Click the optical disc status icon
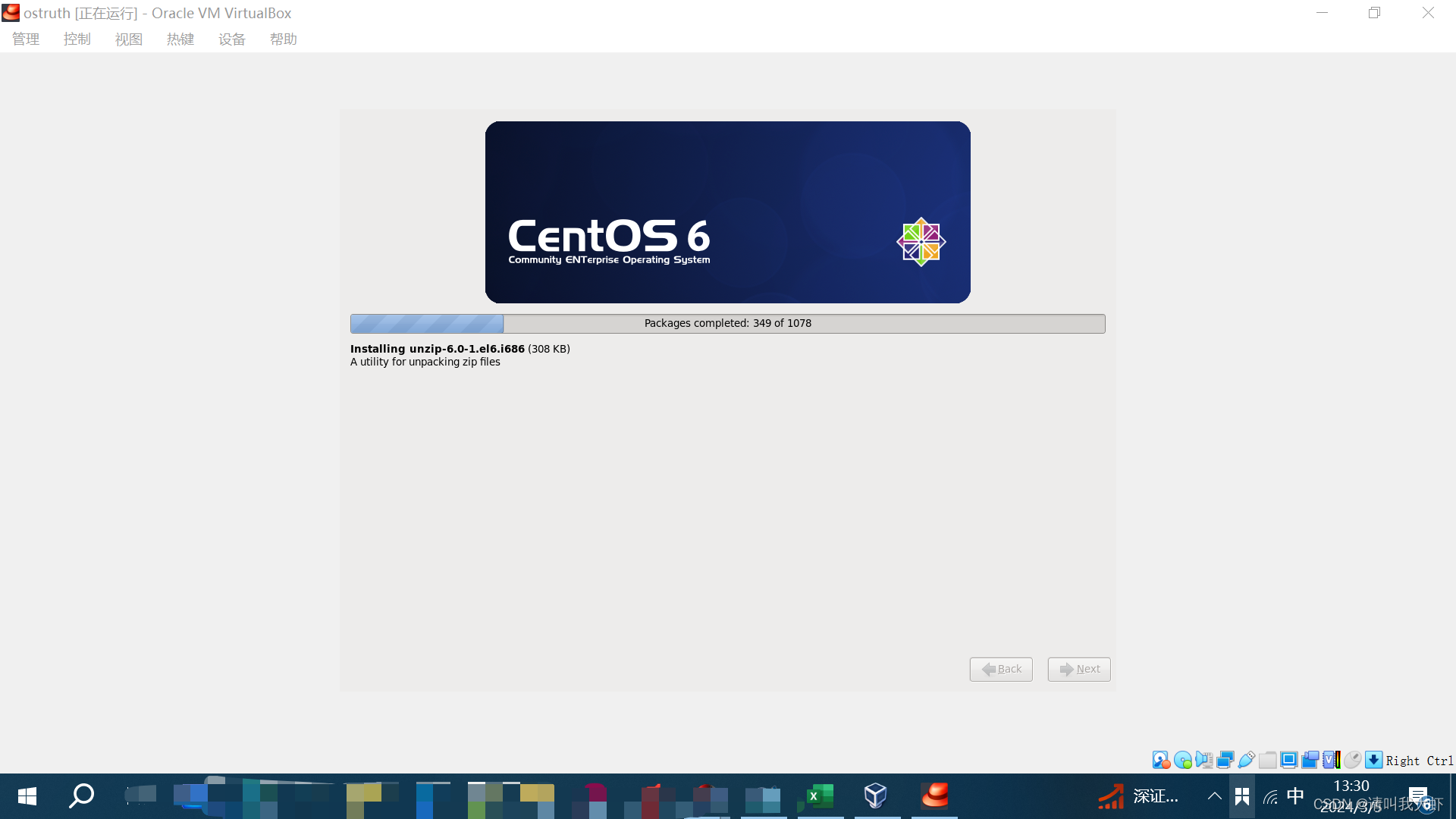Screen dimensions: 1456x819 point(1182,760)
